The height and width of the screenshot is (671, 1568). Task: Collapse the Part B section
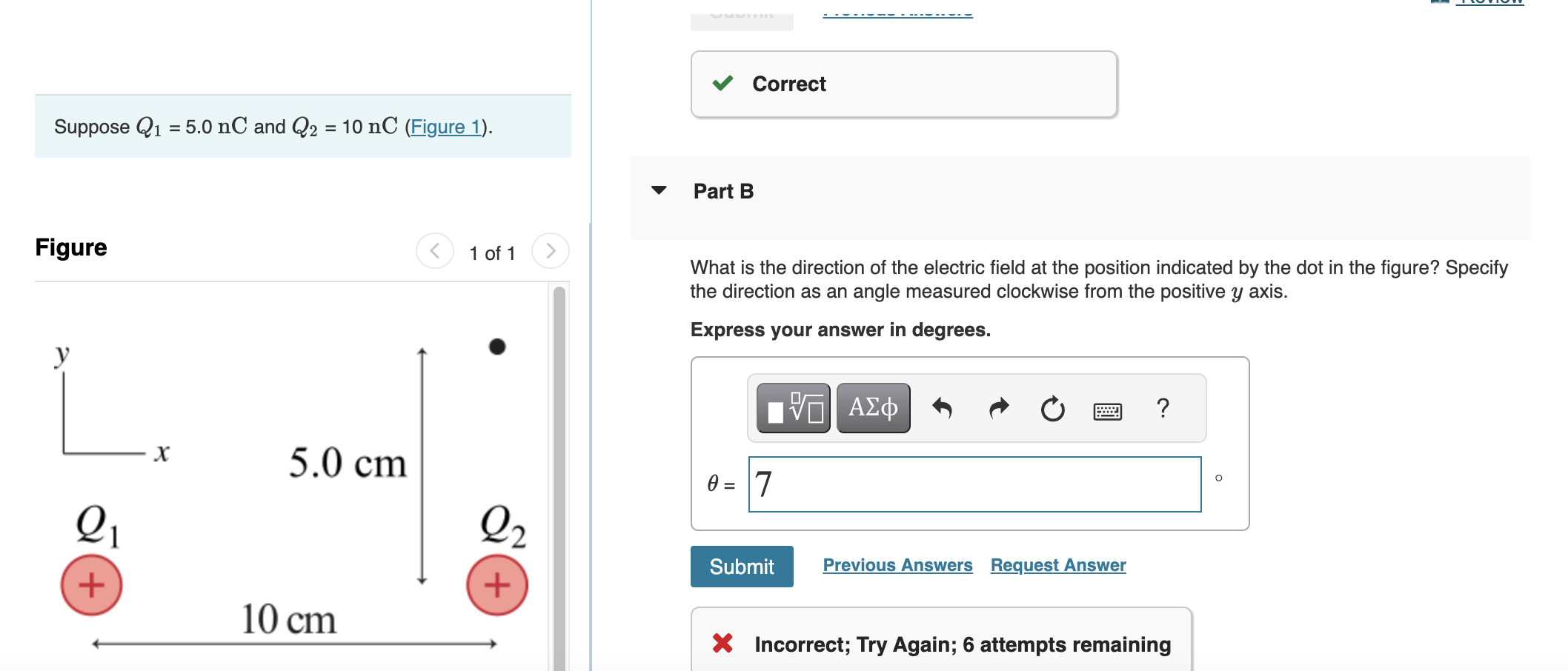(658, 190)
